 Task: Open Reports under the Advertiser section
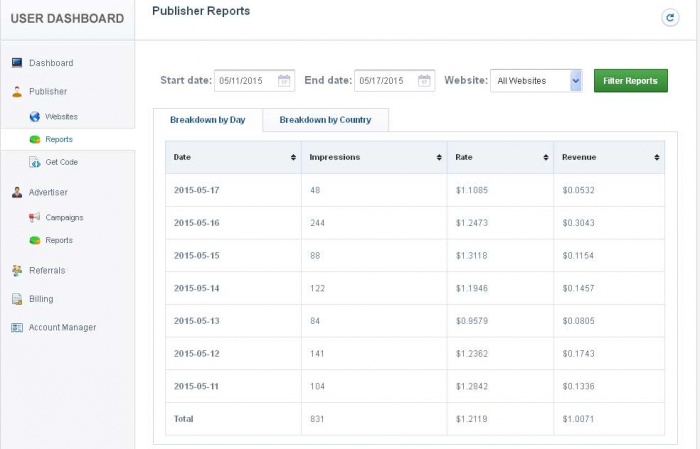[x=58, y=240]
